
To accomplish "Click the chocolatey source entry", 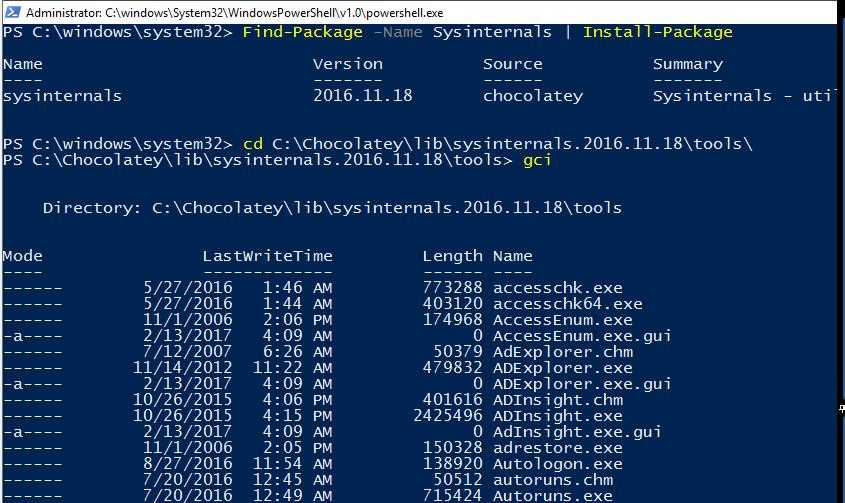I will coord(532,96).
